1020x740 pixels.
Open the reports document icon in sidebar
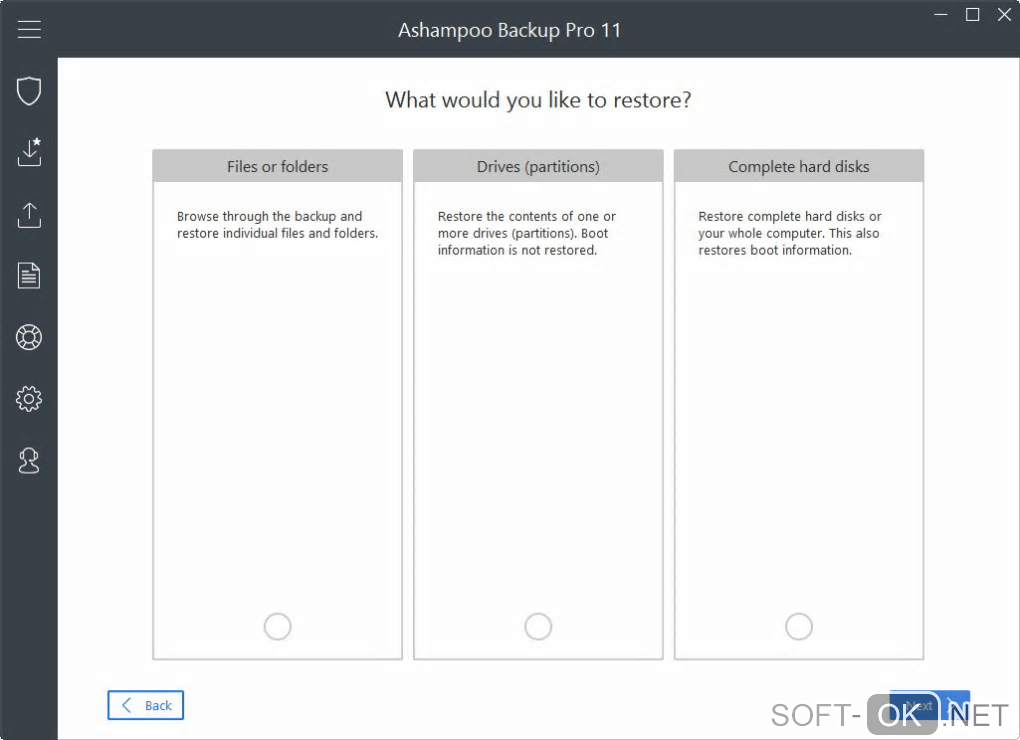tap(29, 276)
